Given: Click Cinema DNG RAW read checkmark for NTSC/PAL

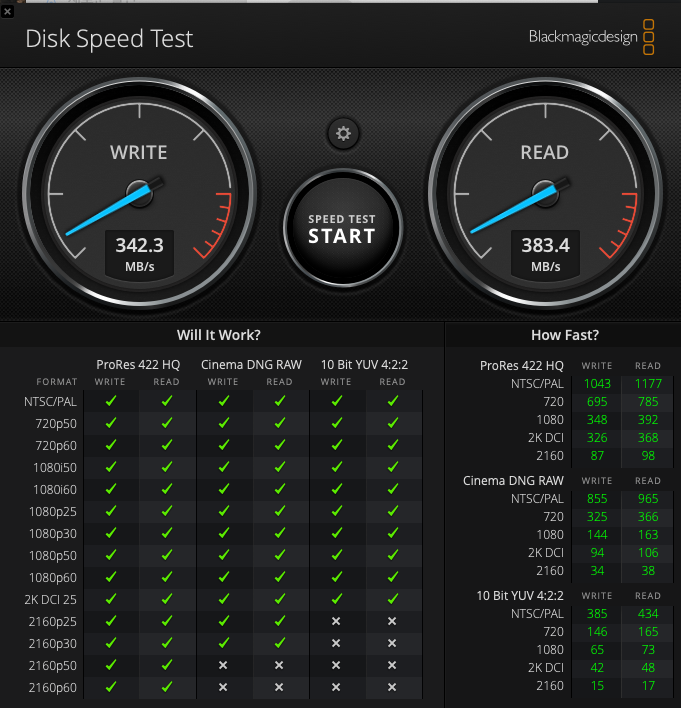Looking at the screenshot, I should 280,401.
